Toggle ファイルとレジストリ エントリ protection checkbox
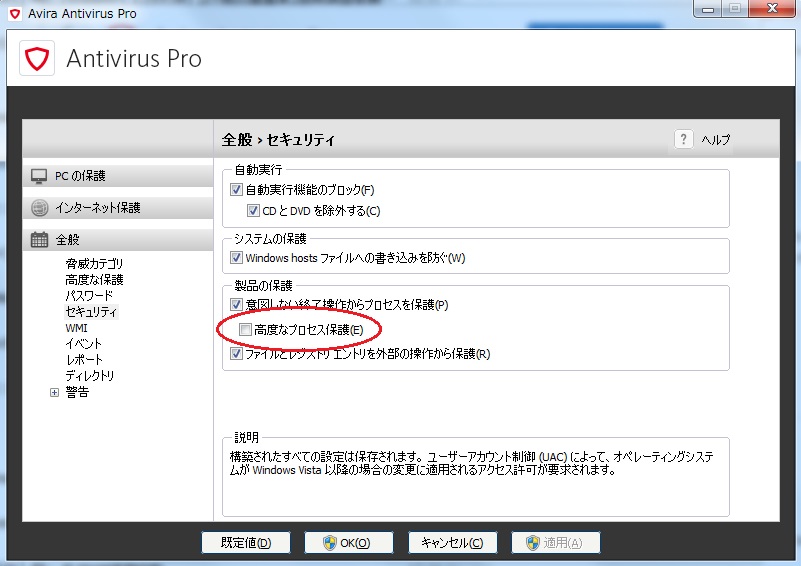The image size is (801, 566). pos(236,353)
